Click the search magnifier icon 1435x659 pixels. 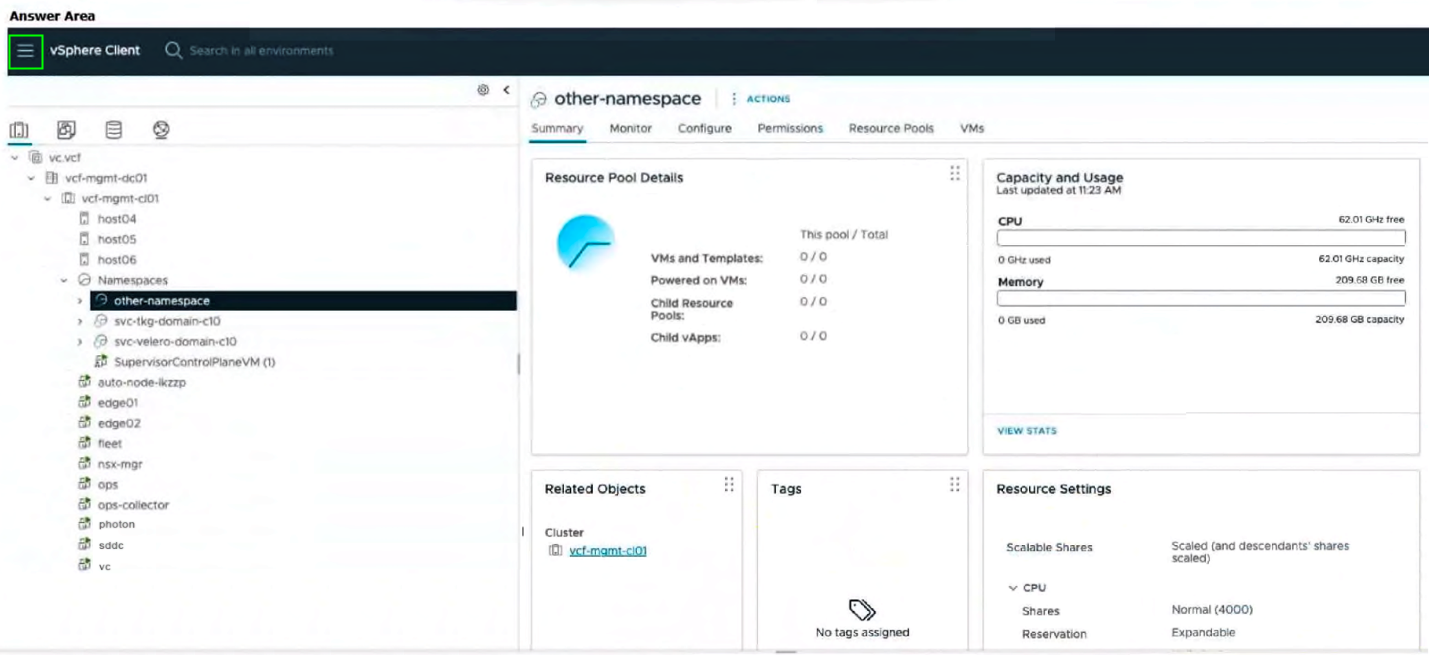(x=173, y=50)
